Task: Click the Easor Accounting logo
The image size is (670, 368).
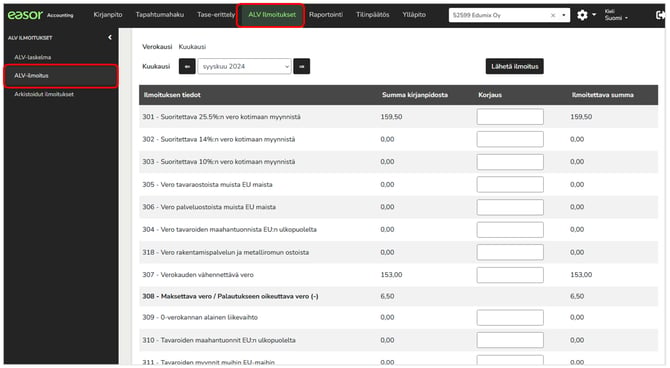Action: (x=40, y=15)
